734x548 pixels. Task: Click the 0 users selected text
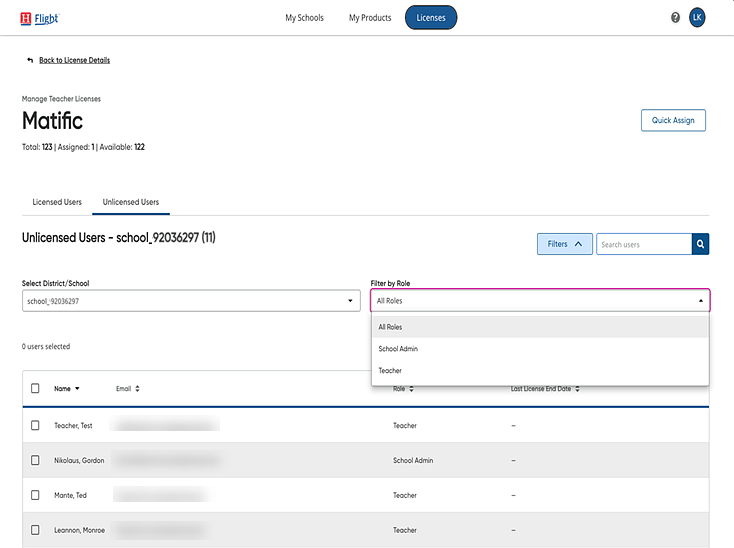46,347
